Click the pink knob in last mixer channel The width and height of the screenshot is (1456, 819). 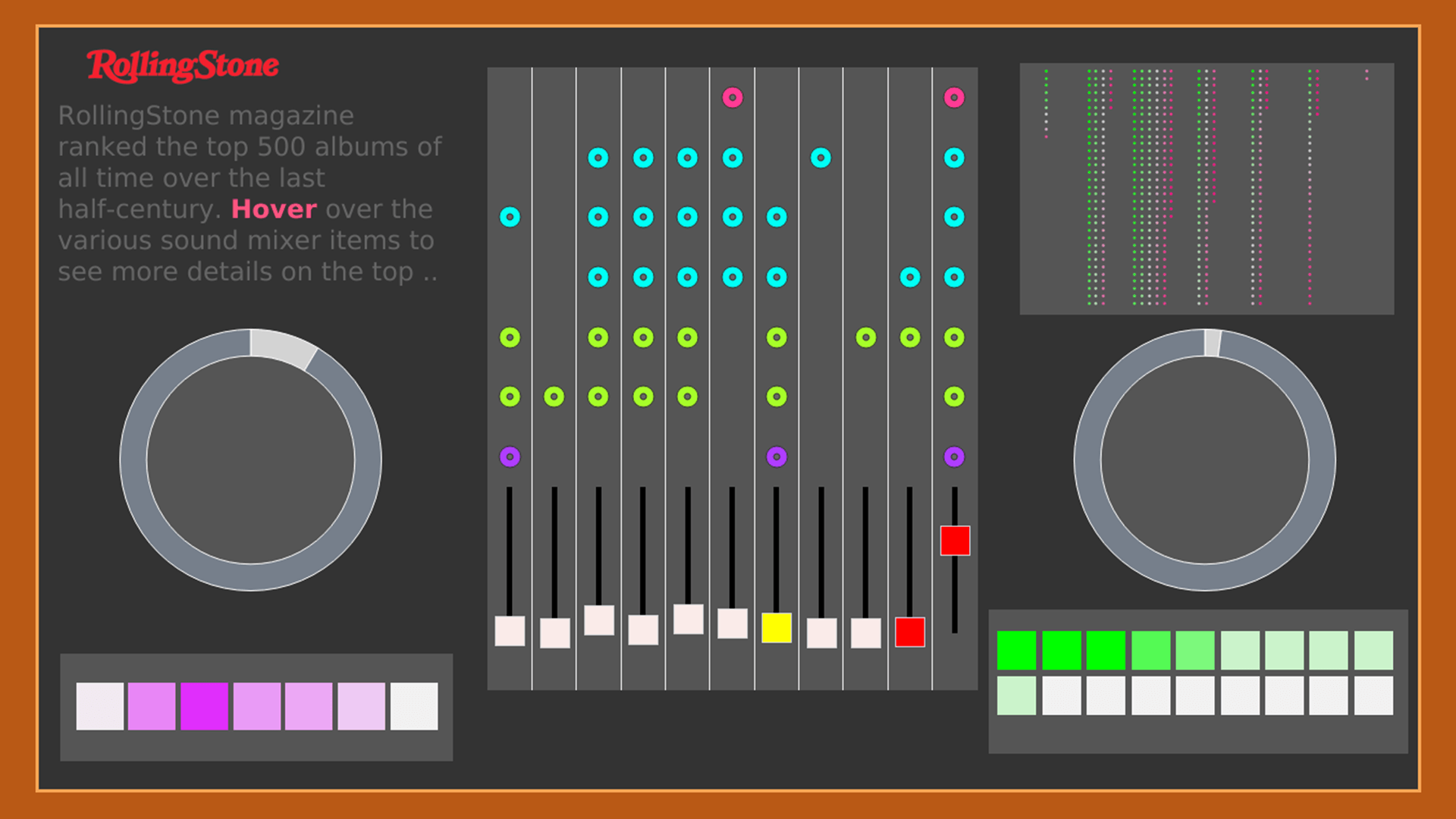[x=954, y=97]
